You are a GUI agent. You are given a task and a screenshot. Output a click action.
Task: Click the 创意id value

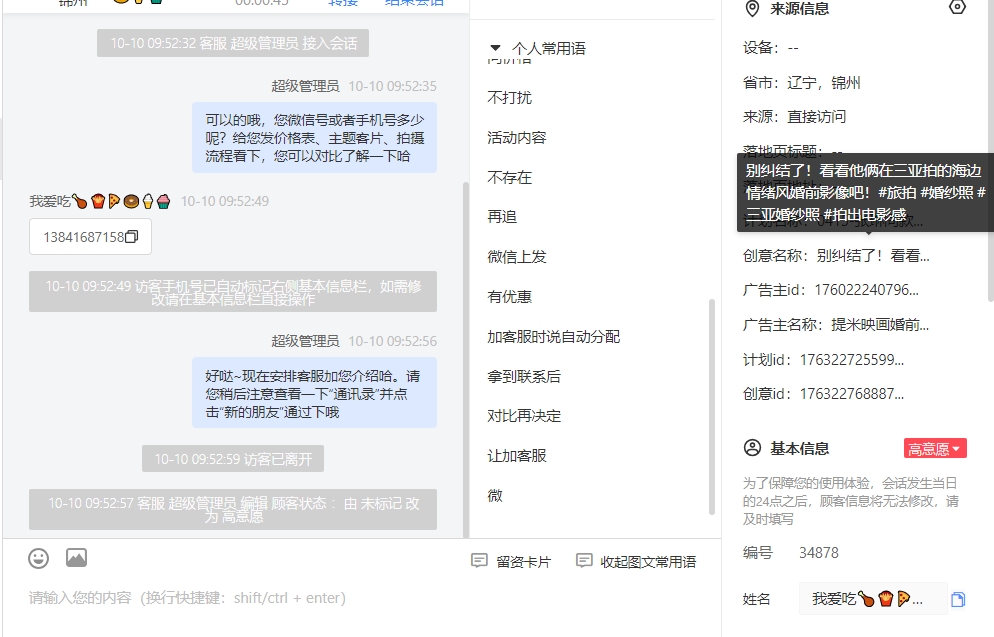click(x=851, y=394)
